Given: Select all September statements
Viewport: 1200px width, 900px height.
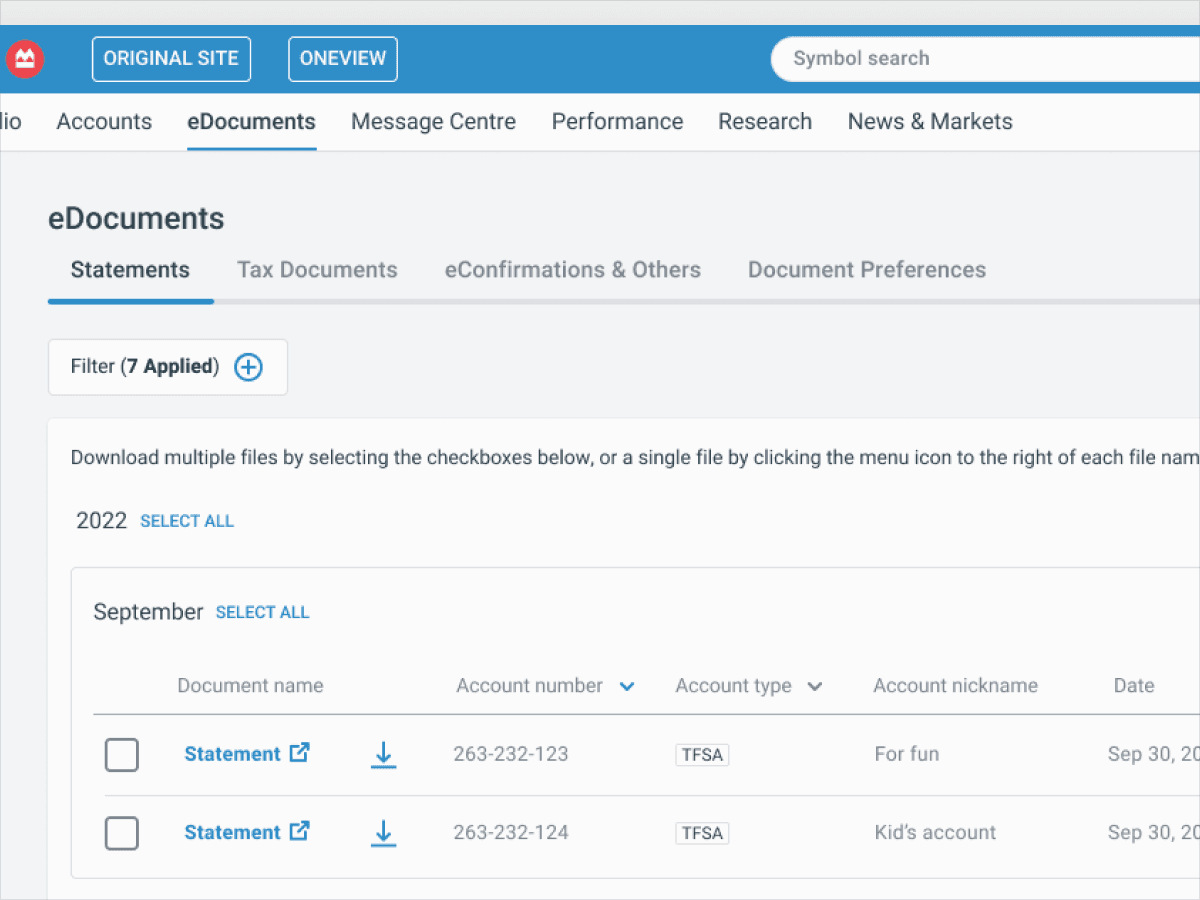Looking at the screenshot, I should pos(263,612).
